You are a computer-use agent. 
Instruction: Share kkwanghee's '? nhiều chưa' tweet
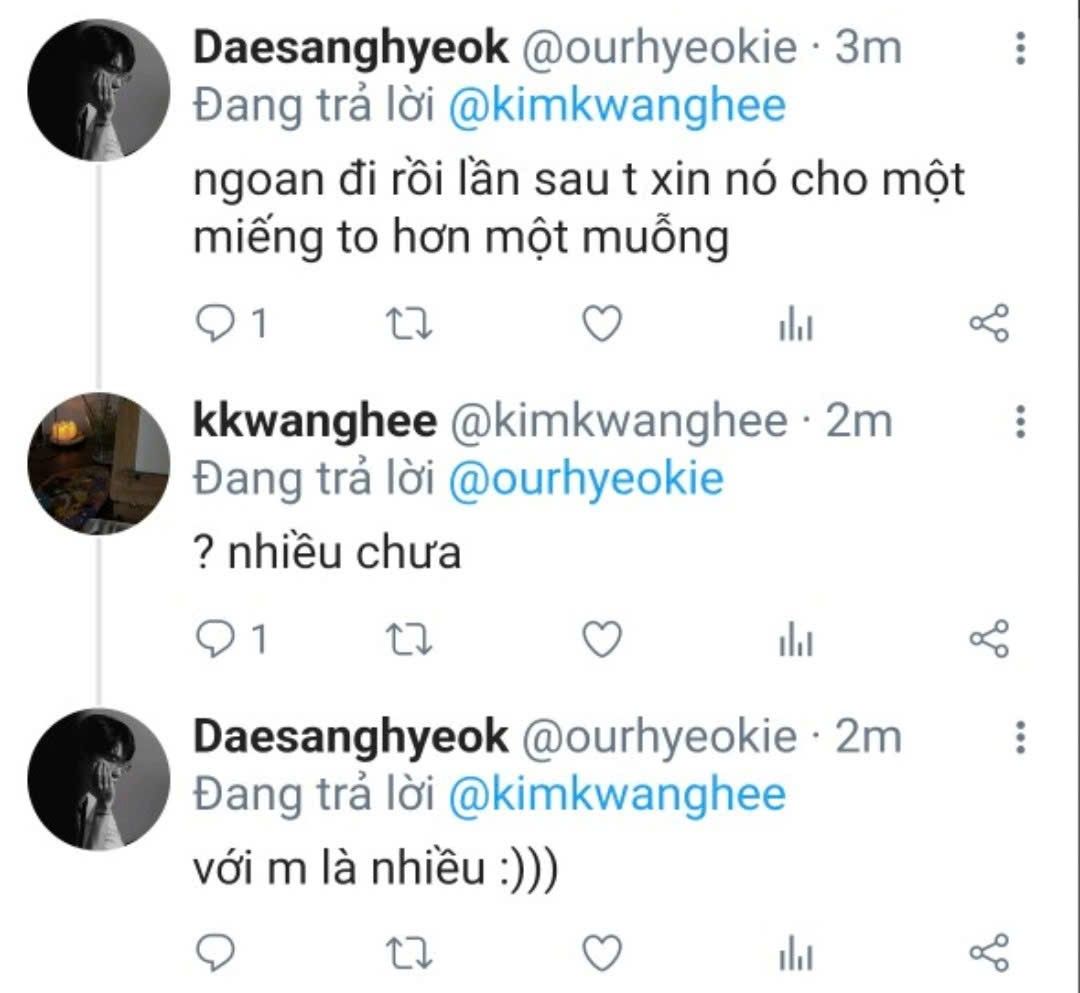(x=990, y=638)
